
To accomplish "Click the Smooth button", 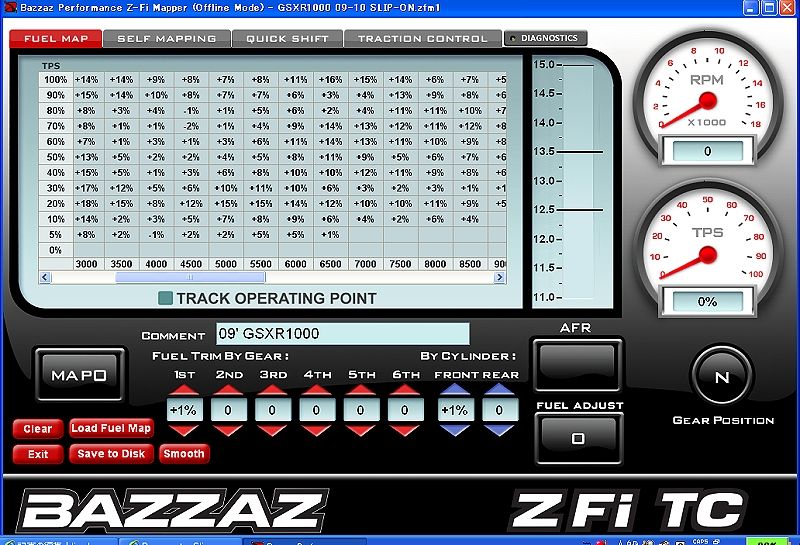I will (x=184, y=454).
